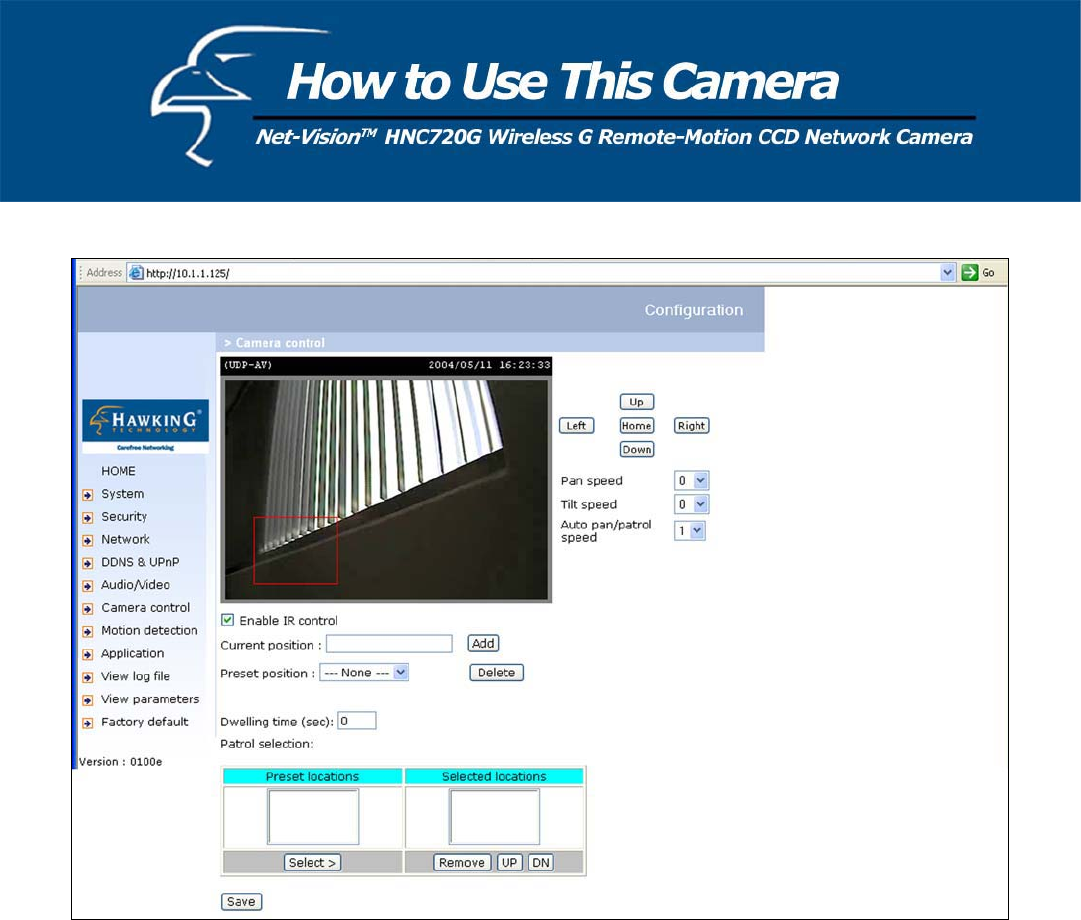Click the live camera video image

click(386, 489)
